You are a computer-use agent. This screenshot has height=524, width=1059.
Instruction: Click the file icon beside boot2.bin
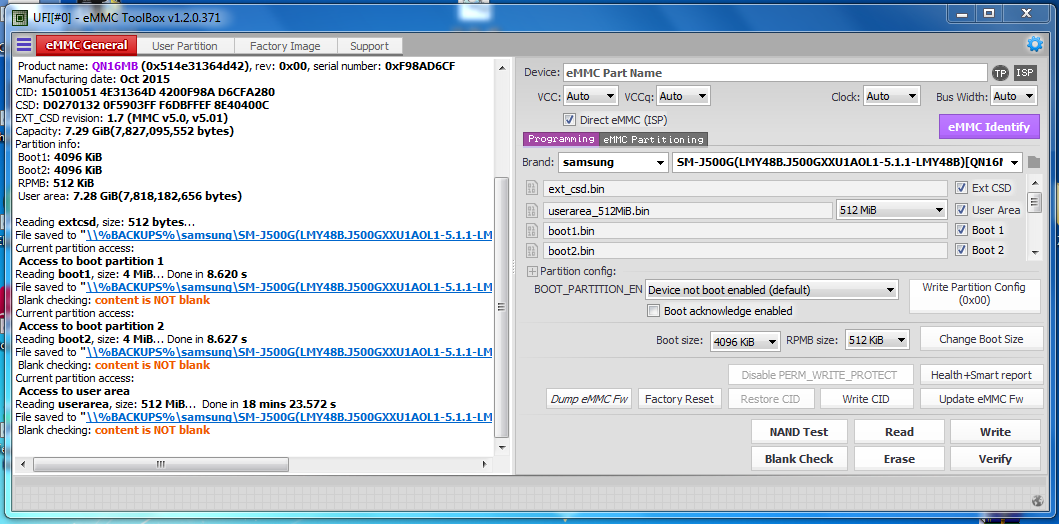click(x=532, y=251)
